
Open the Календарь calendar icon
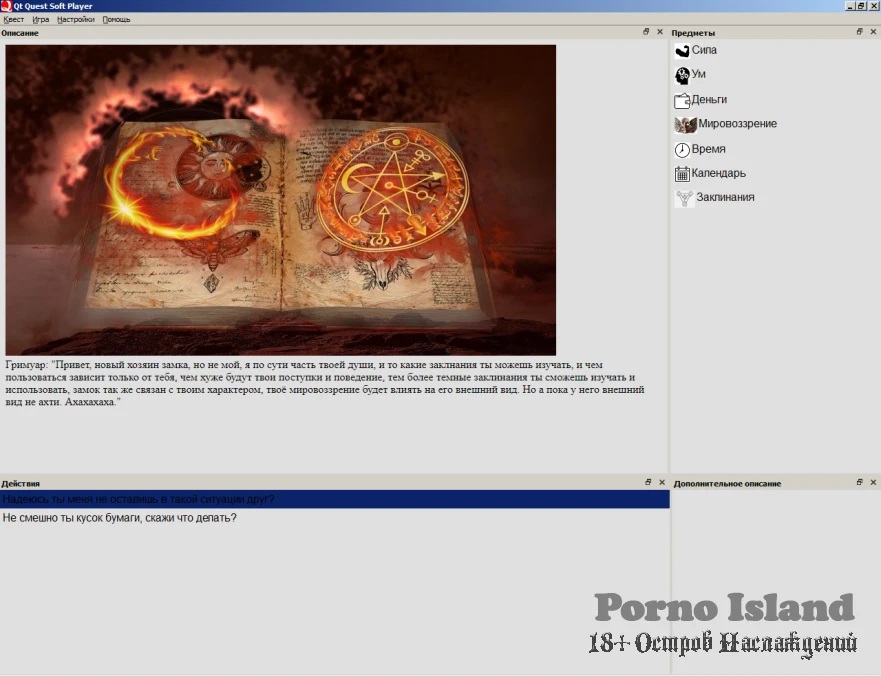tap(682, 174)
